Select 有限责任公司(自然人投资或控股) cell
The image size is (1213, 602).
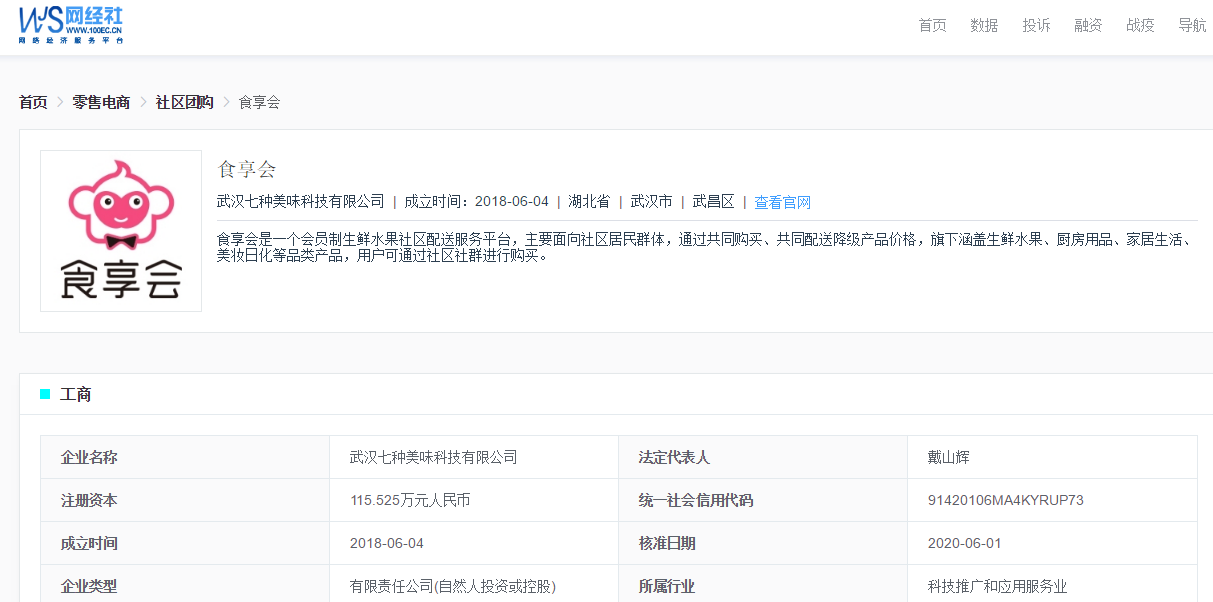click(x=453, y=586)
